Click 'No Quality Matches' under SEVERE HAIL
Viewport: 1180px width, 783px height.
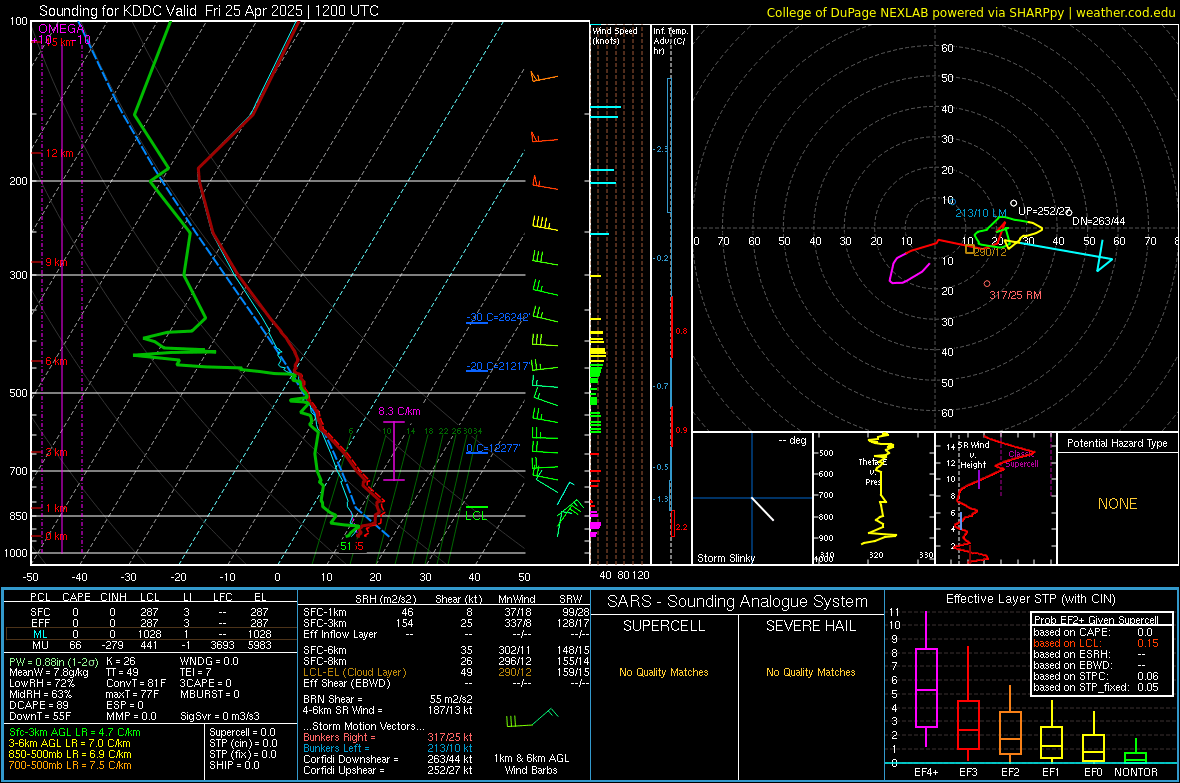click(x=810, y=672)
